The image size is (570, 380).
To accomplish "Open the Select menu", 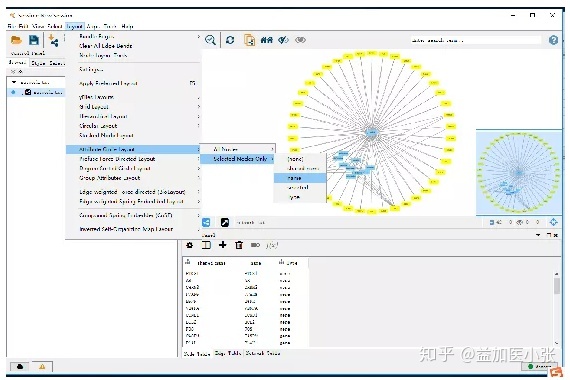I will click(x=55, y=26).
